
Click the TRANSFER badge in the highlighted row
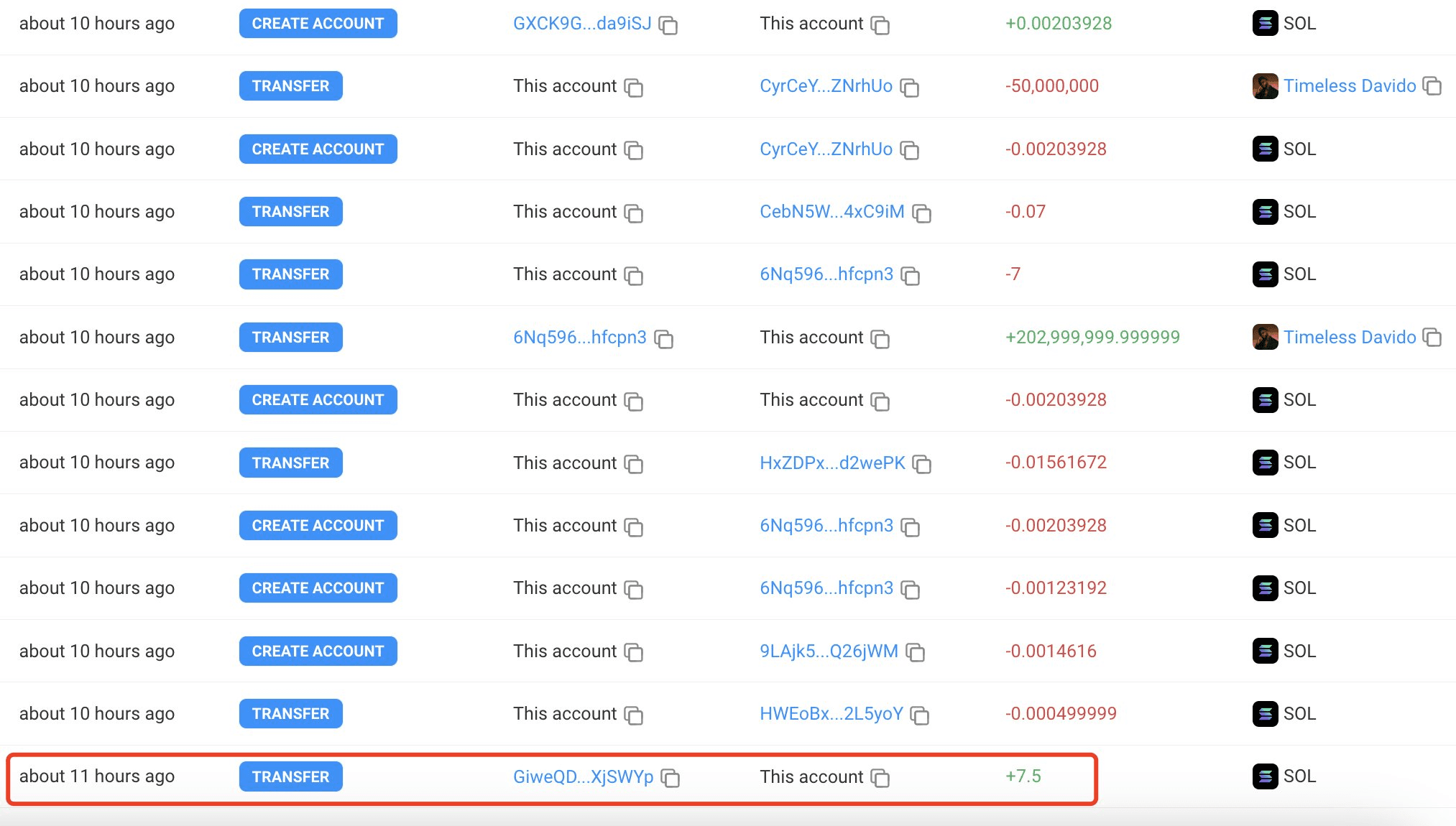pos(290,776)
